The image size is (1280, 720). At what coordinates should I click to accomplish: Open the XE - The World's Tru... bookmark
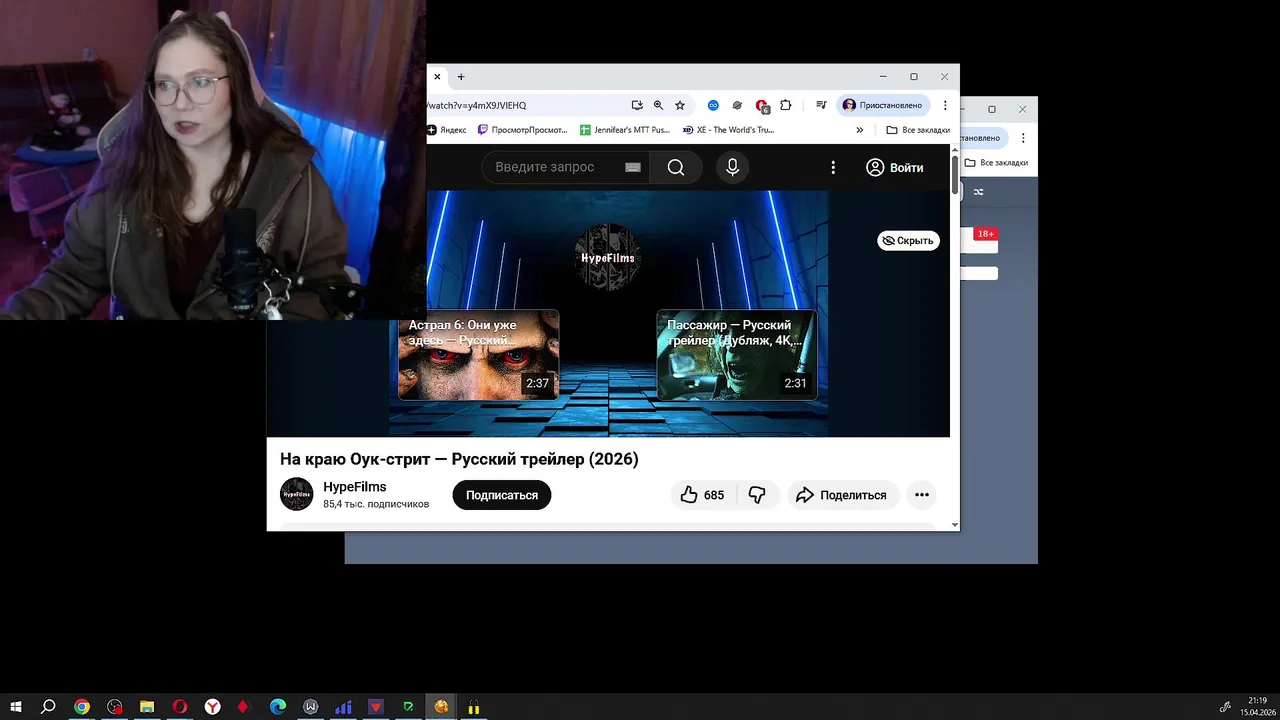point(728,130)
